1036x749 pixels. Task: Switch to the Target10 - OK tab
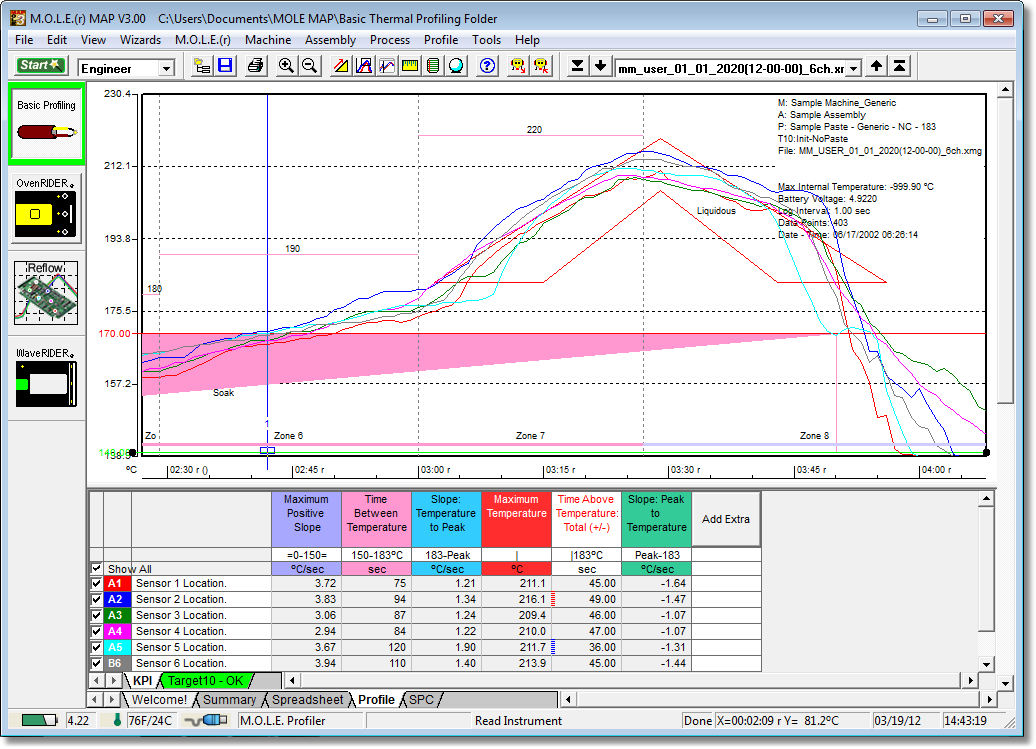click(x=205, y=680)
